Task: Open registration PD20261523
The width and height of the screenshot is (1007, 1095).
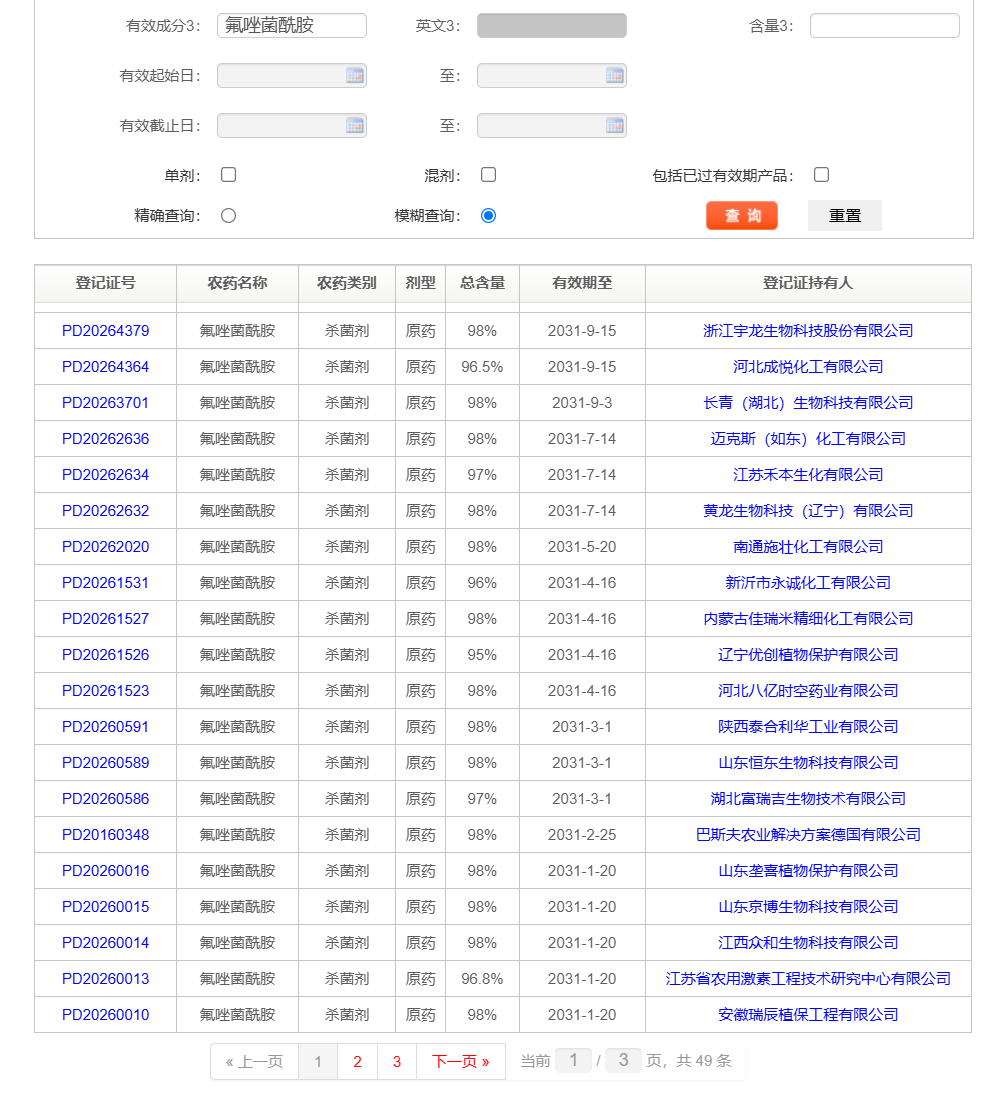Action: coord(105,691)
